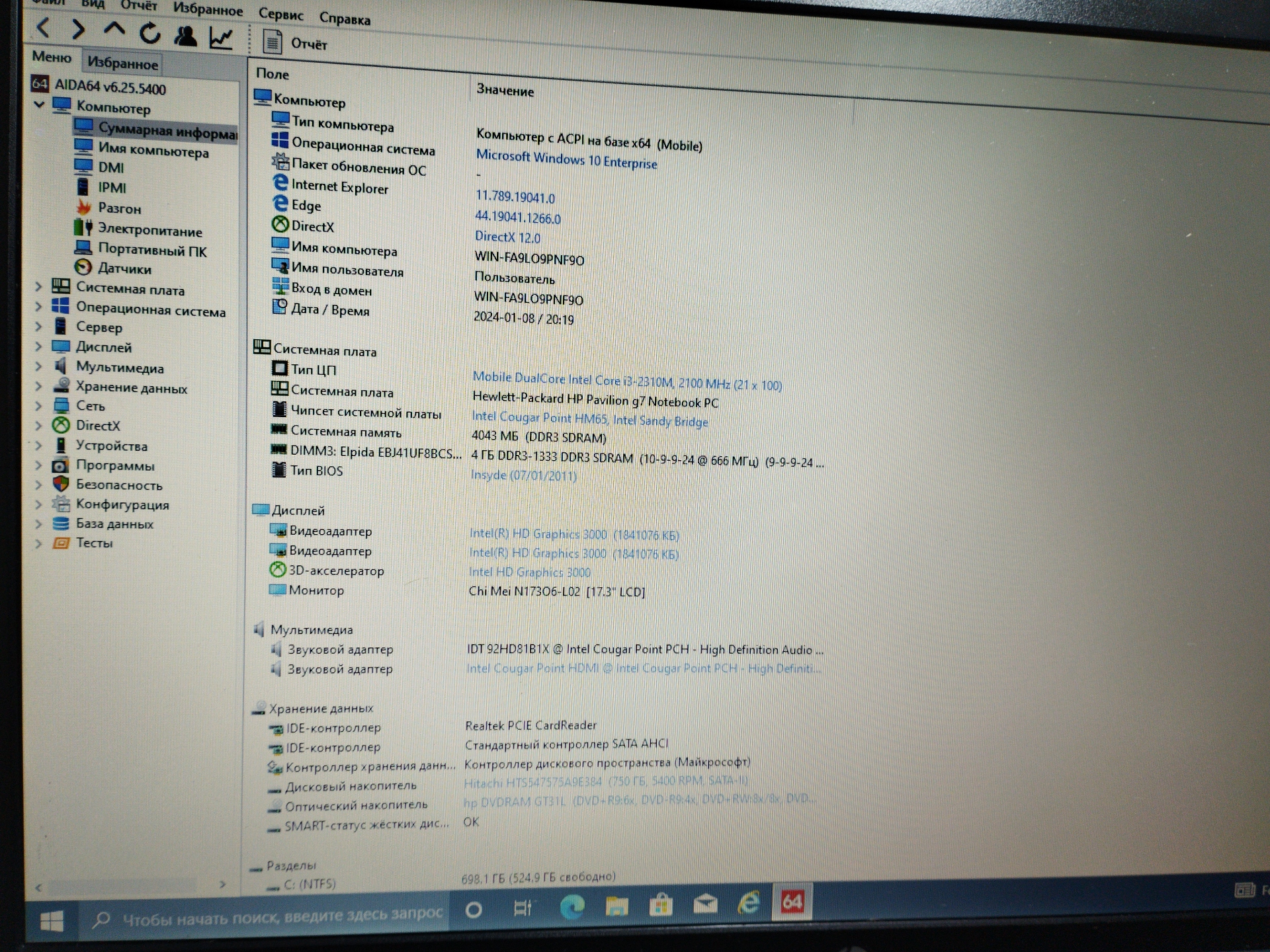Open File Explorer from taskbar

tap(616, 905)
